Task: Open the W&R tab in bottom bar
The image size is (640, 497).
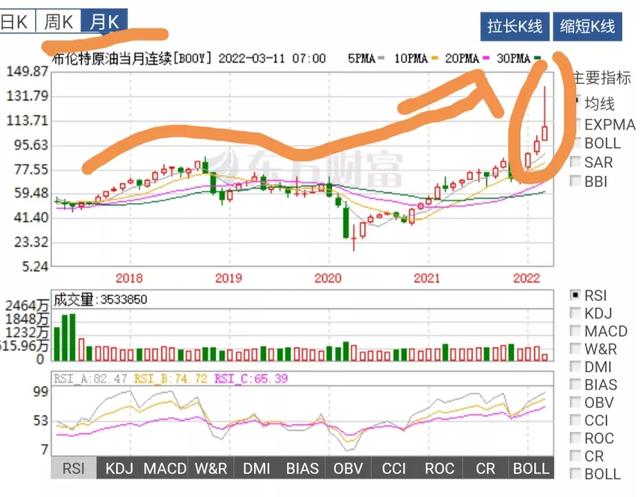Action: coord(211,468)
